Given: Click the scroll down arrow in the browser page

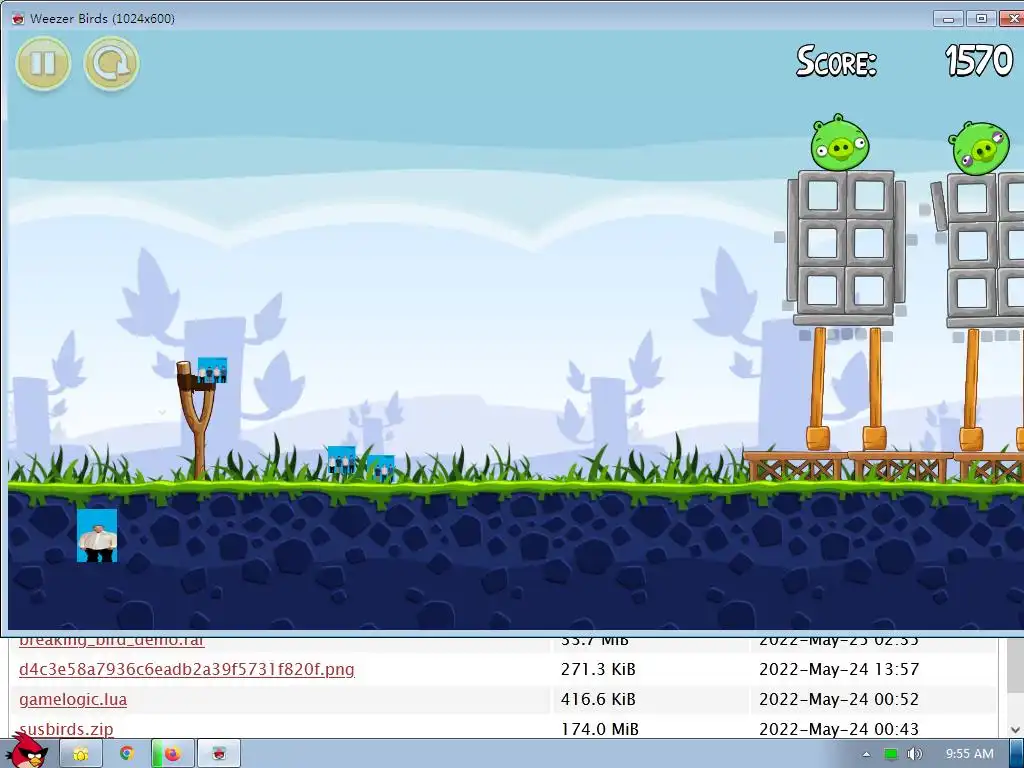Looking at the screenshot, I should (1015, 729).
